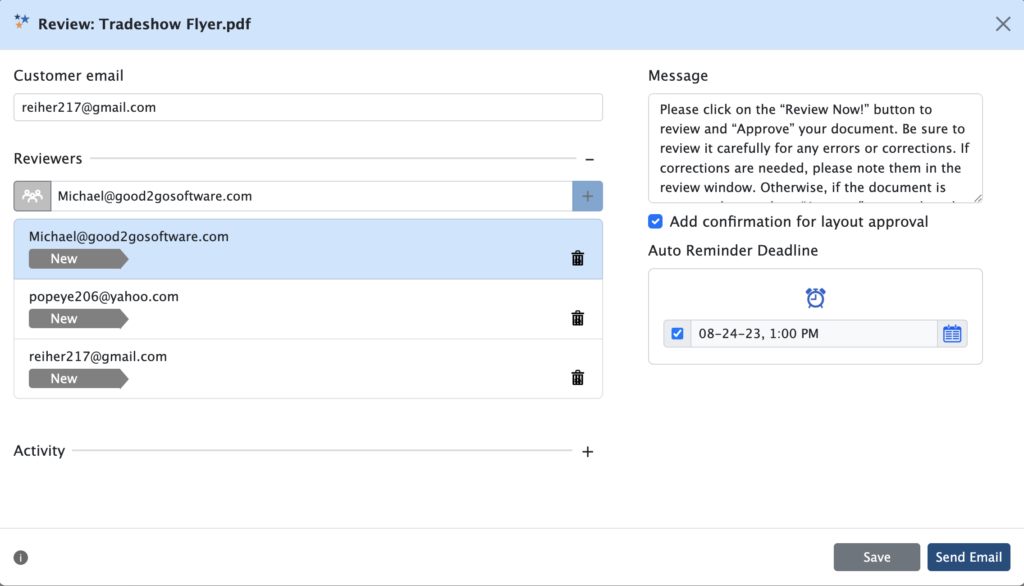The image size is (1024, 586).
Task: Click inside the Customer email field
Action: point(307,107)
